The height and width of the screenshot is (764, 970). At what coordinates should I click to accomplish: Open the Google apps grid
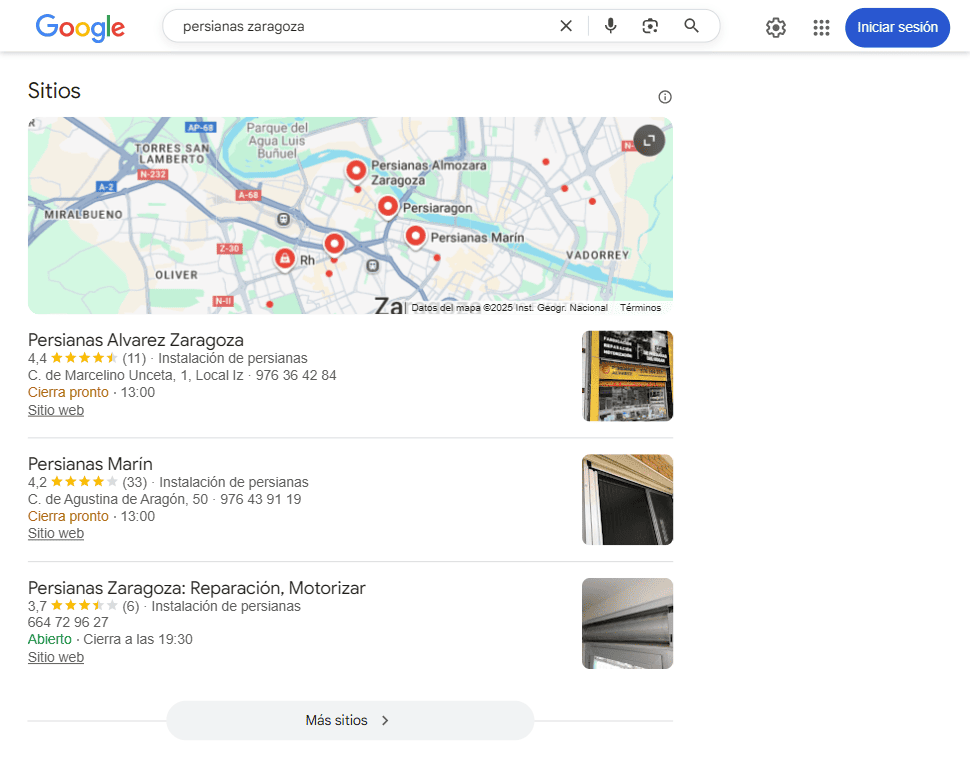tap(821, 28)
